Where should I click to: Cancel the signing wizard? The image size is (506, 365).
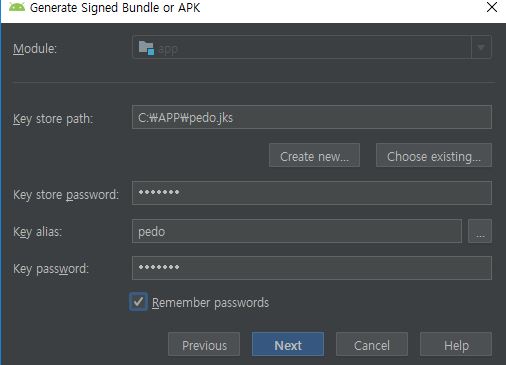point(372,344)
